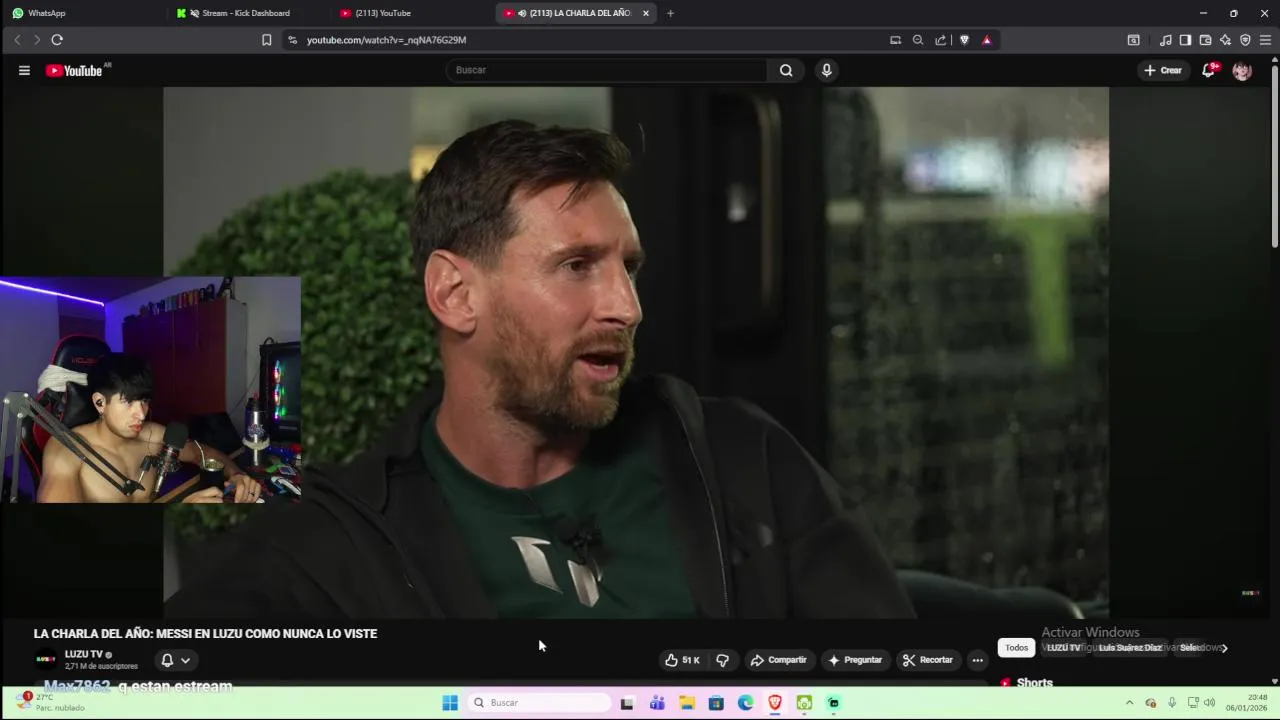
Task: Open YouTube notifications bell with 9+ badge
Action: (x=1209, y=70)
